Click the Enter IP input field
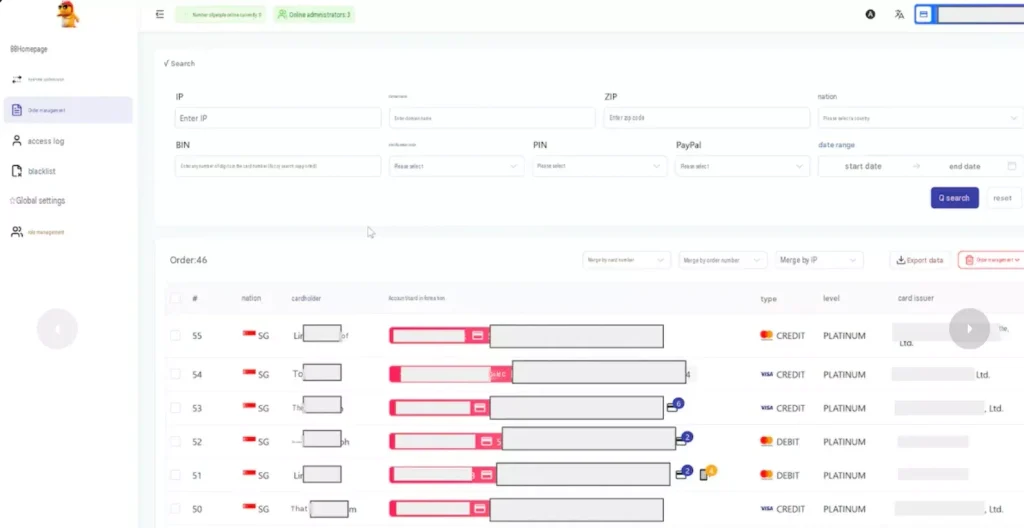1024x528 pixels. [278, 118]
